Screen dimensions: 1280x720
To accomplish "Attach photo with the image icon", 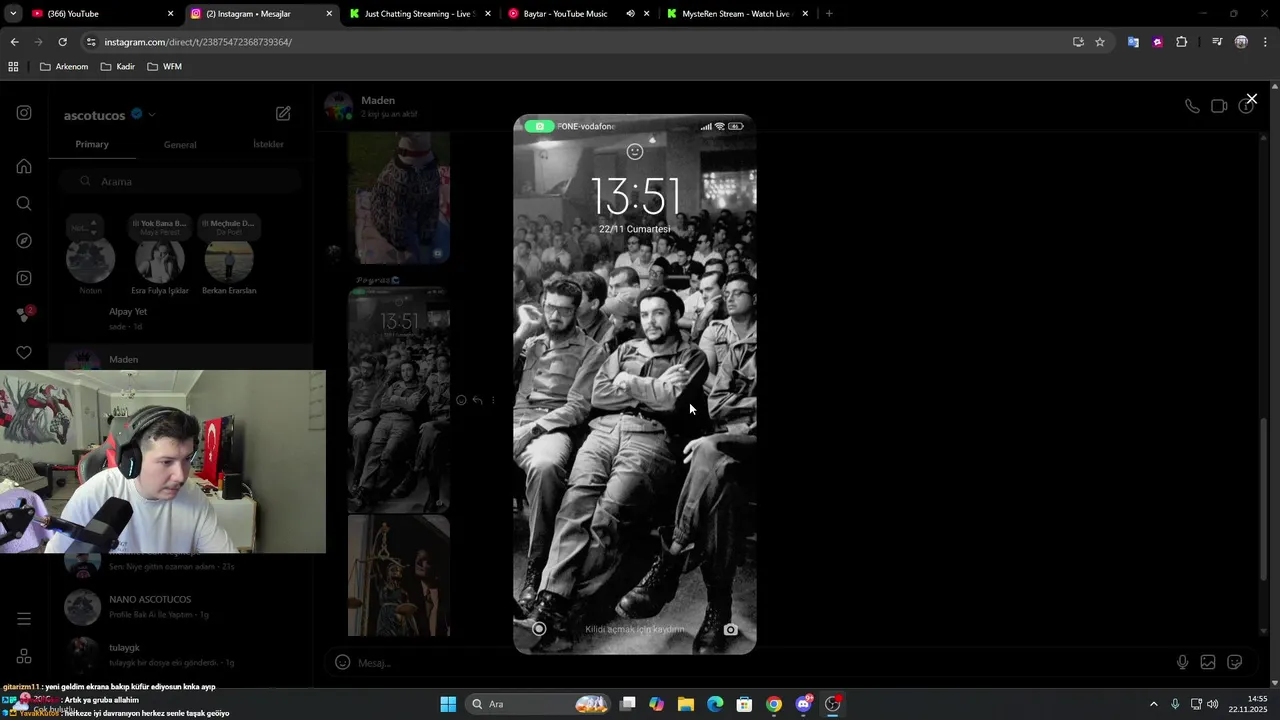I will coord(1208,662).
